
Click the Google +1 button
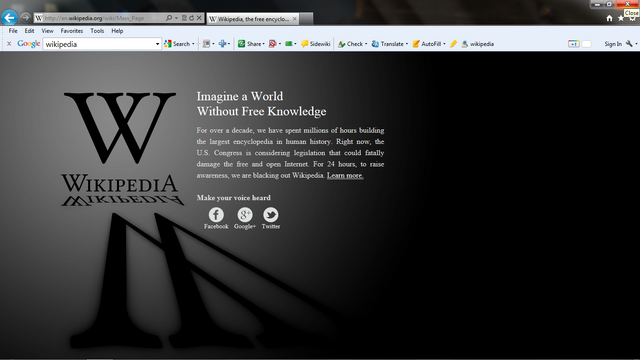573,44
